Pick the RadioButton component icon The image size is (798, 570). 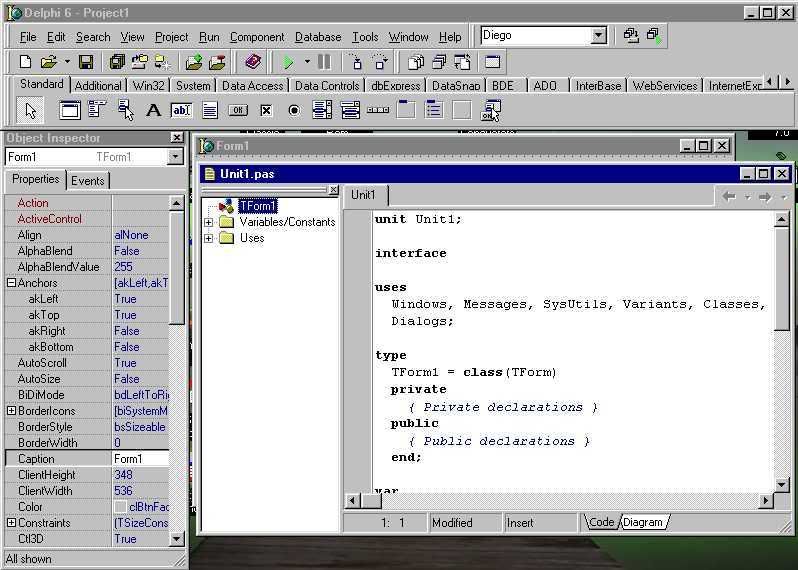click(294, 110)
